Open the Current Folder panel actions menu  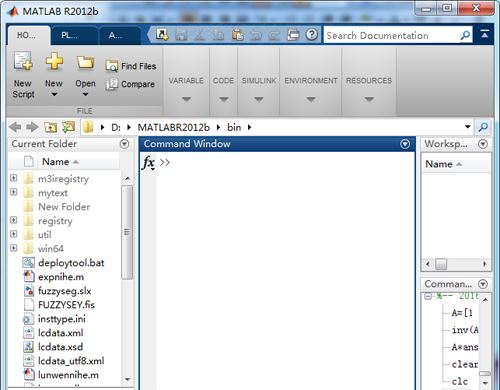124,144
